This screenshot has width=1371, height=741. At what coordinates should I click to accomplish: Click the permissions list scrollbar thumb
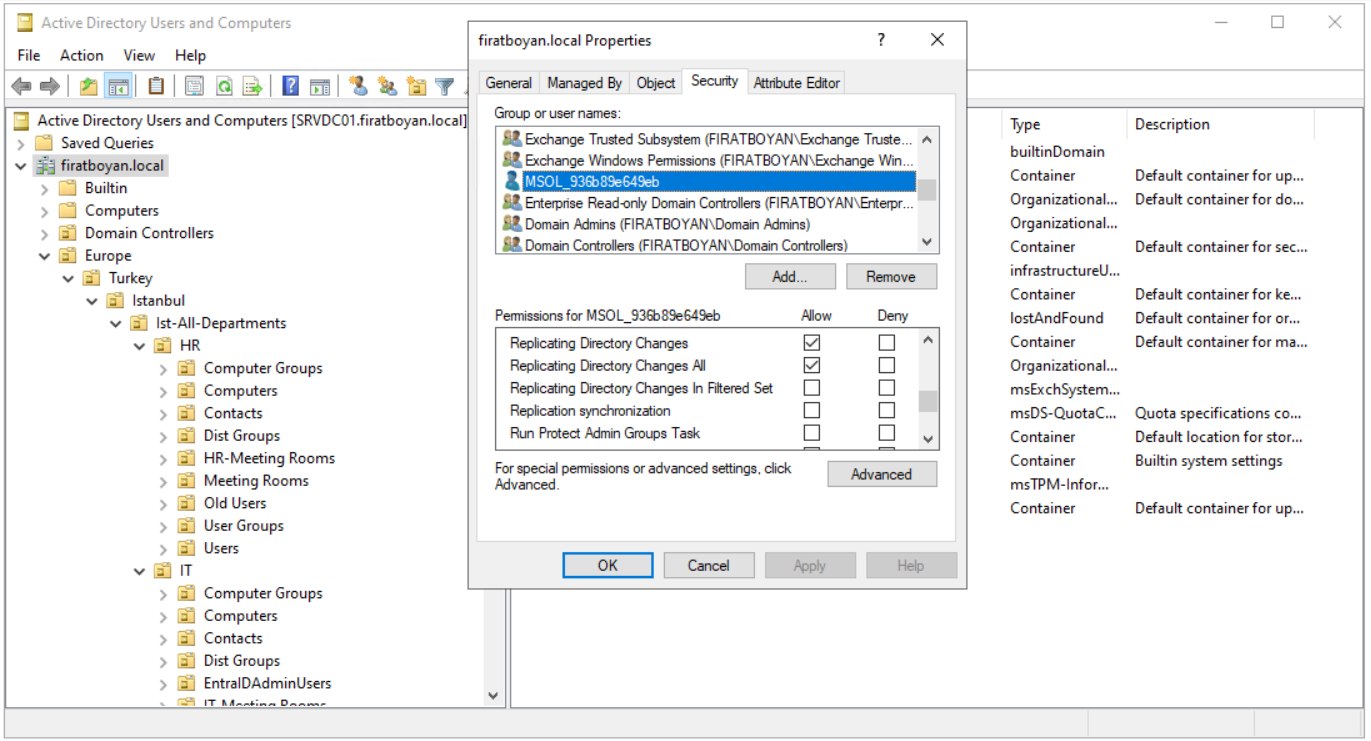[928, 401]
